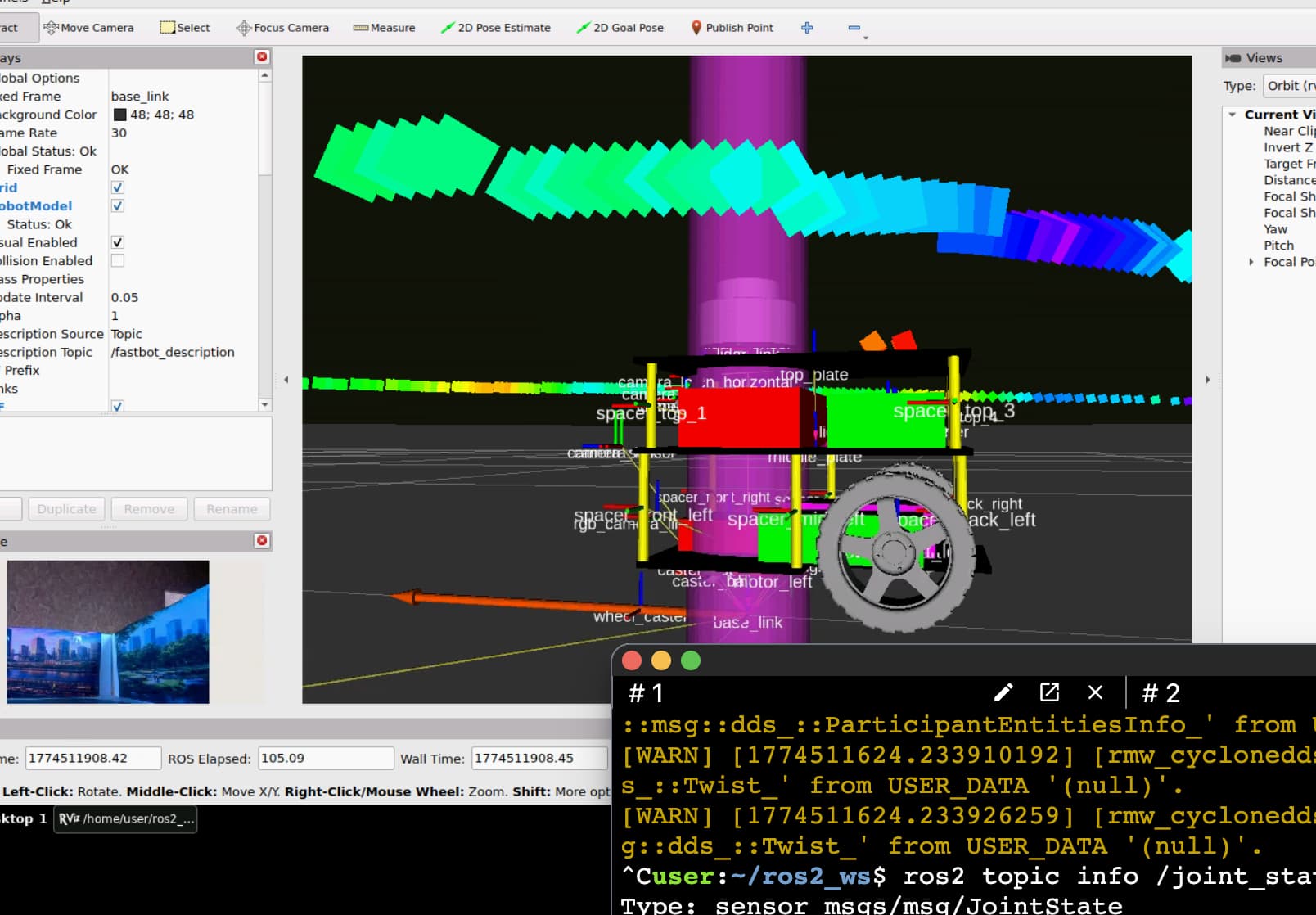Collapse the Current View tree
This screenshot has height=915, width=1316.
click(1233, 115)
